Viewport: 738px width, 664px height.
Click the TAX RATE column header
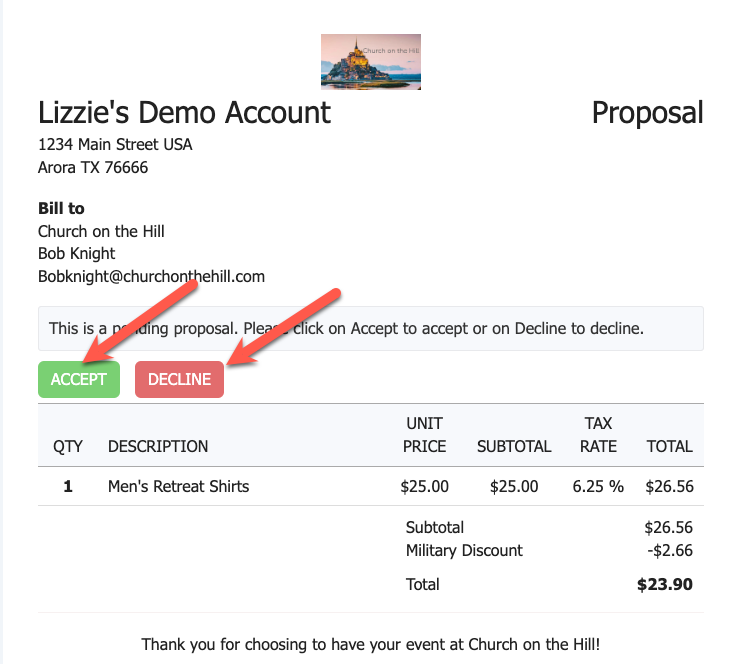(598, 435)
